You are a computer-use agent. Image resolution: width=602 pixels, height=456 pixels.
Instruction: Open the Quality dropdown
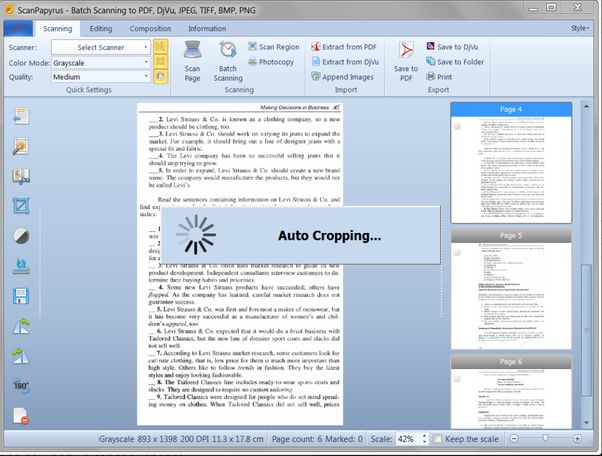[101, 77]
